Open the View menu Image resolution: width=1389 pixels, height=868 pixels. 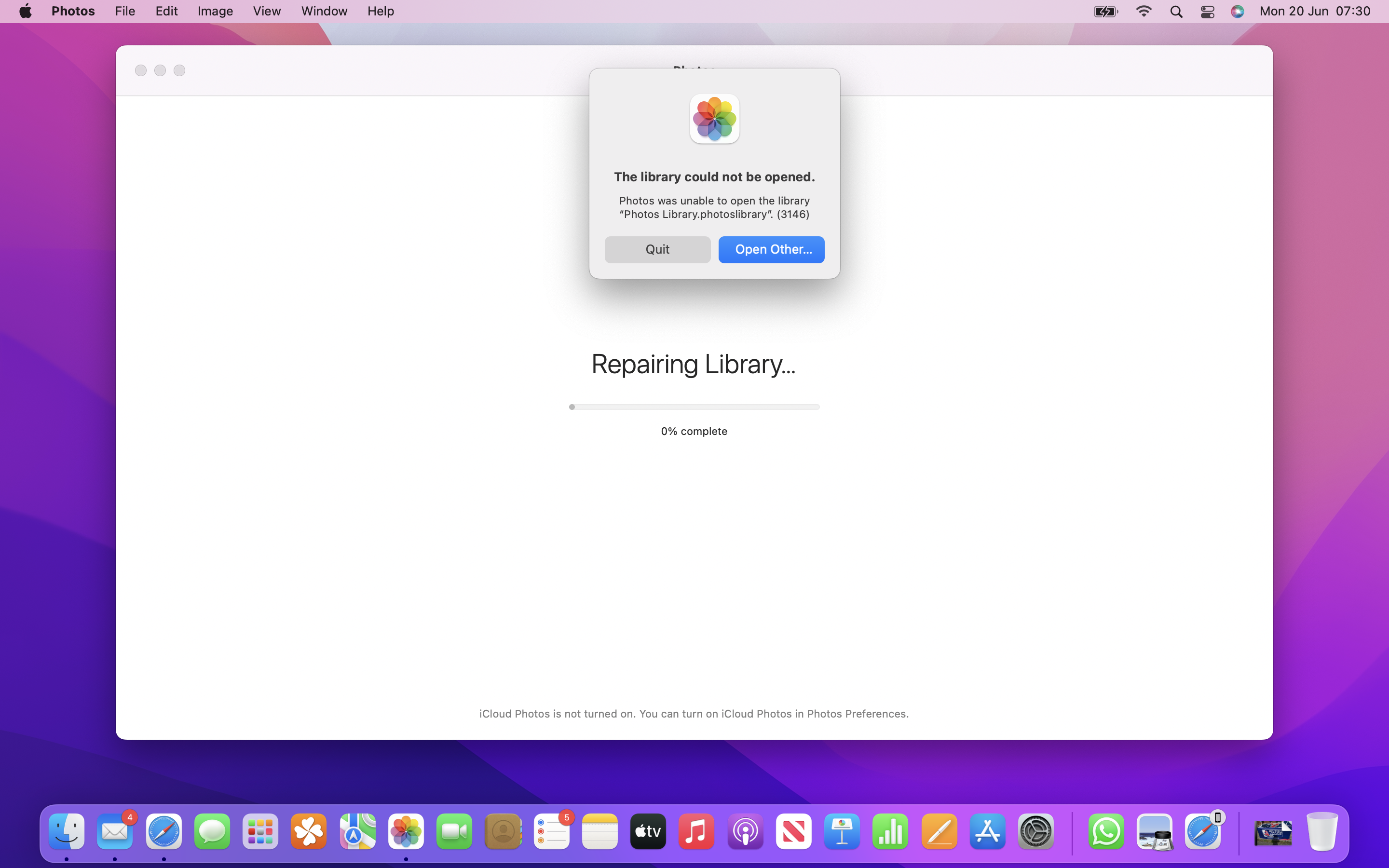[266, 11]
